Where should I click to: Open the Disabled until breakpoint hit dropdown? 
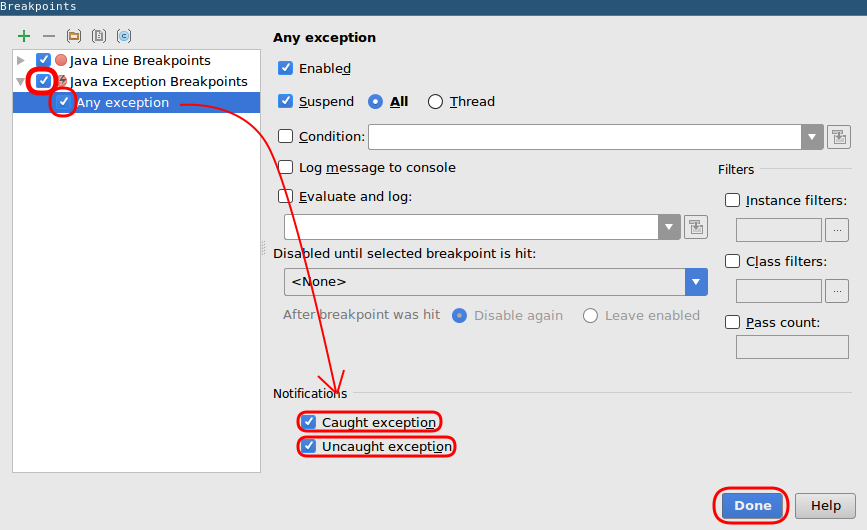click(696, 282)
